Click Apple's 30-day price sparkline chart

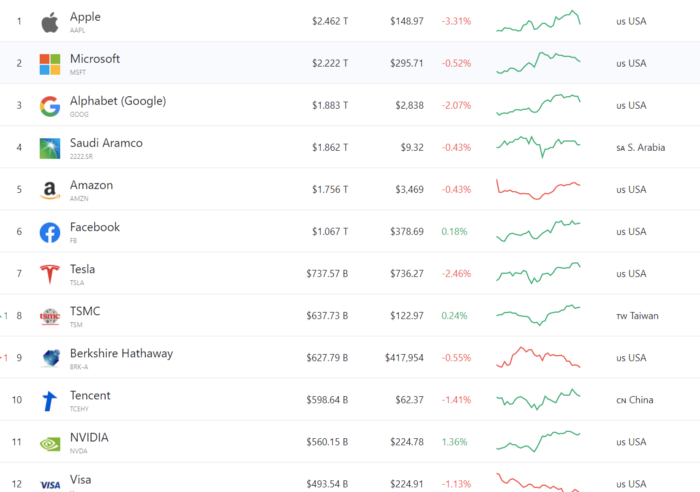click(538, 21)
